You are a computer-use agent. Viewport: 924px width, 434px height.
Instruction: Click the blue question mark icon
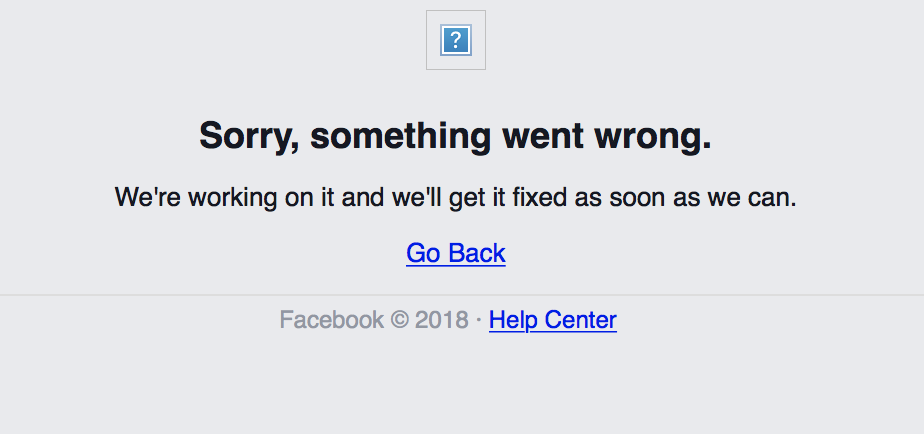[455, 41]
